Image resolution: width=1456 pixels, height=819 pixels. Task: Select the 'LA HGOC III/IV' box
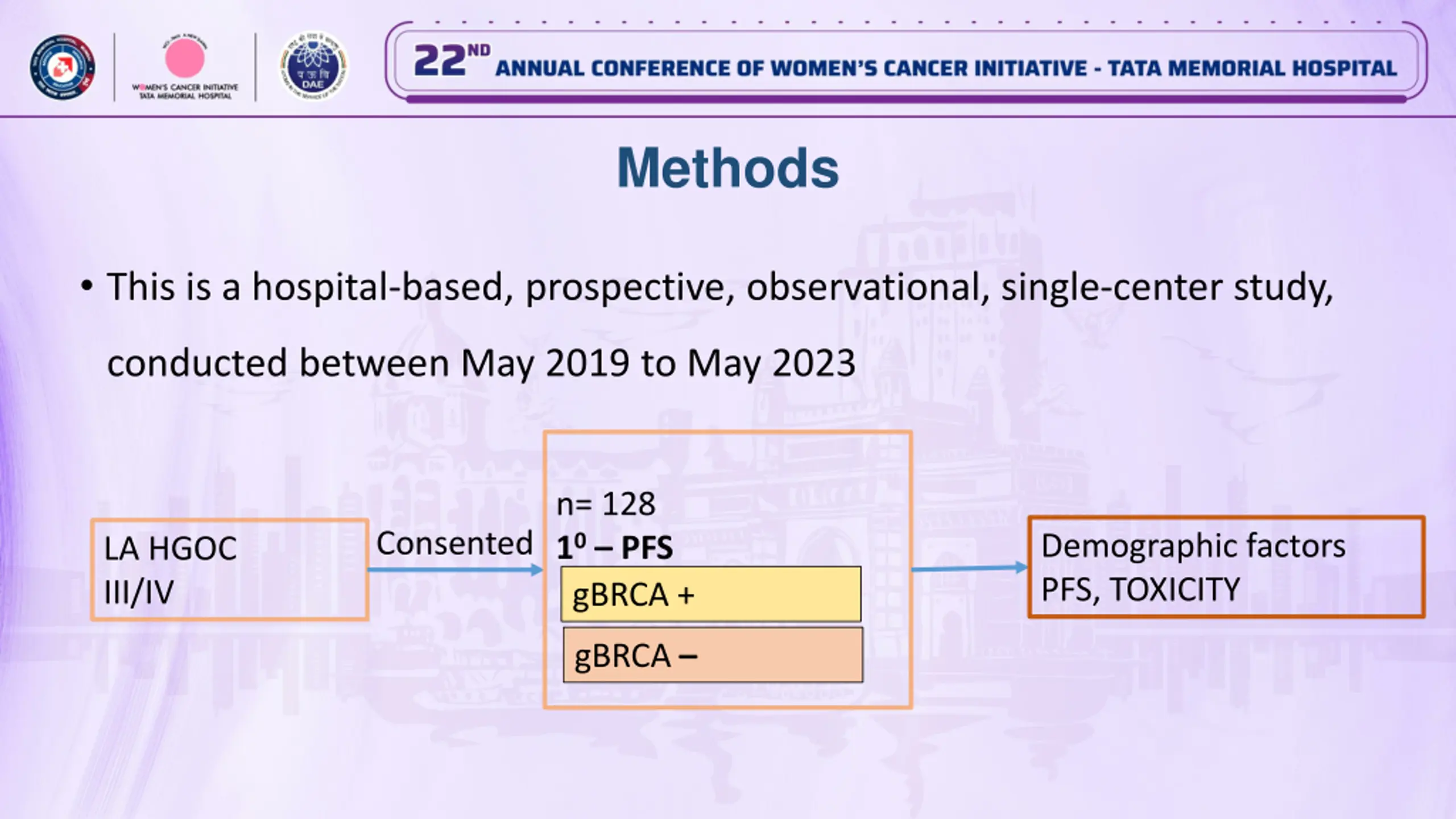click(230, 570)
